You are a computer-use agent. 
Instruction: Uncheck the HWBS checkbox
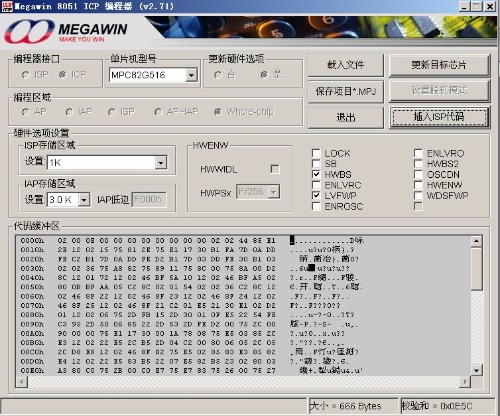316,174
